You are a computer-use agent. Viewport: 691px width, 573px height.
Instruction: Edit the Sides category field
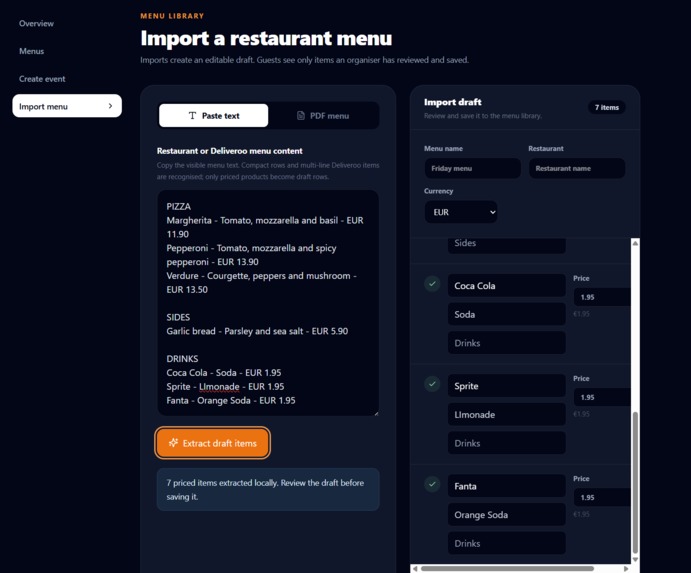coord(507,245)
